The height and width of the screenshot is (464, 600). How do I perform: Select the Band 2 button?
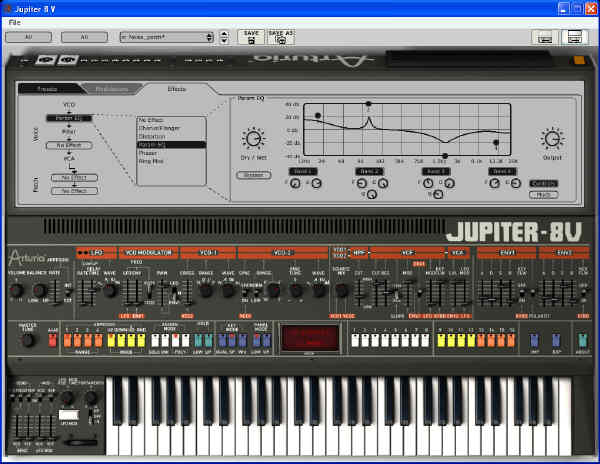pos(369,171)
